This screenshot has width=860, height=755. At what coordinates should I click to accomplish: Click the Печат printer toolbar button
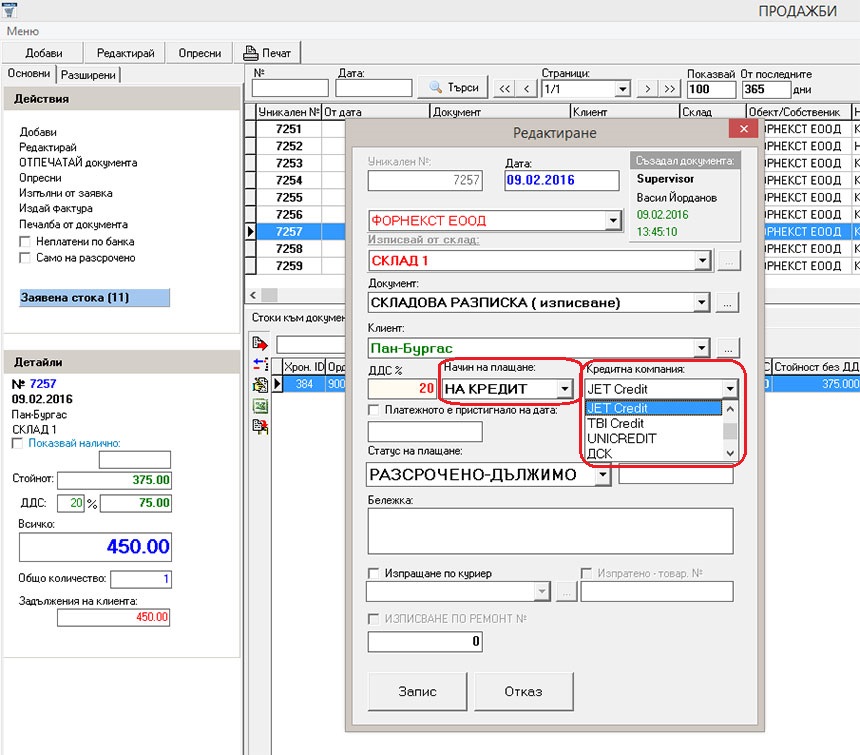click(x=267, y=53)
